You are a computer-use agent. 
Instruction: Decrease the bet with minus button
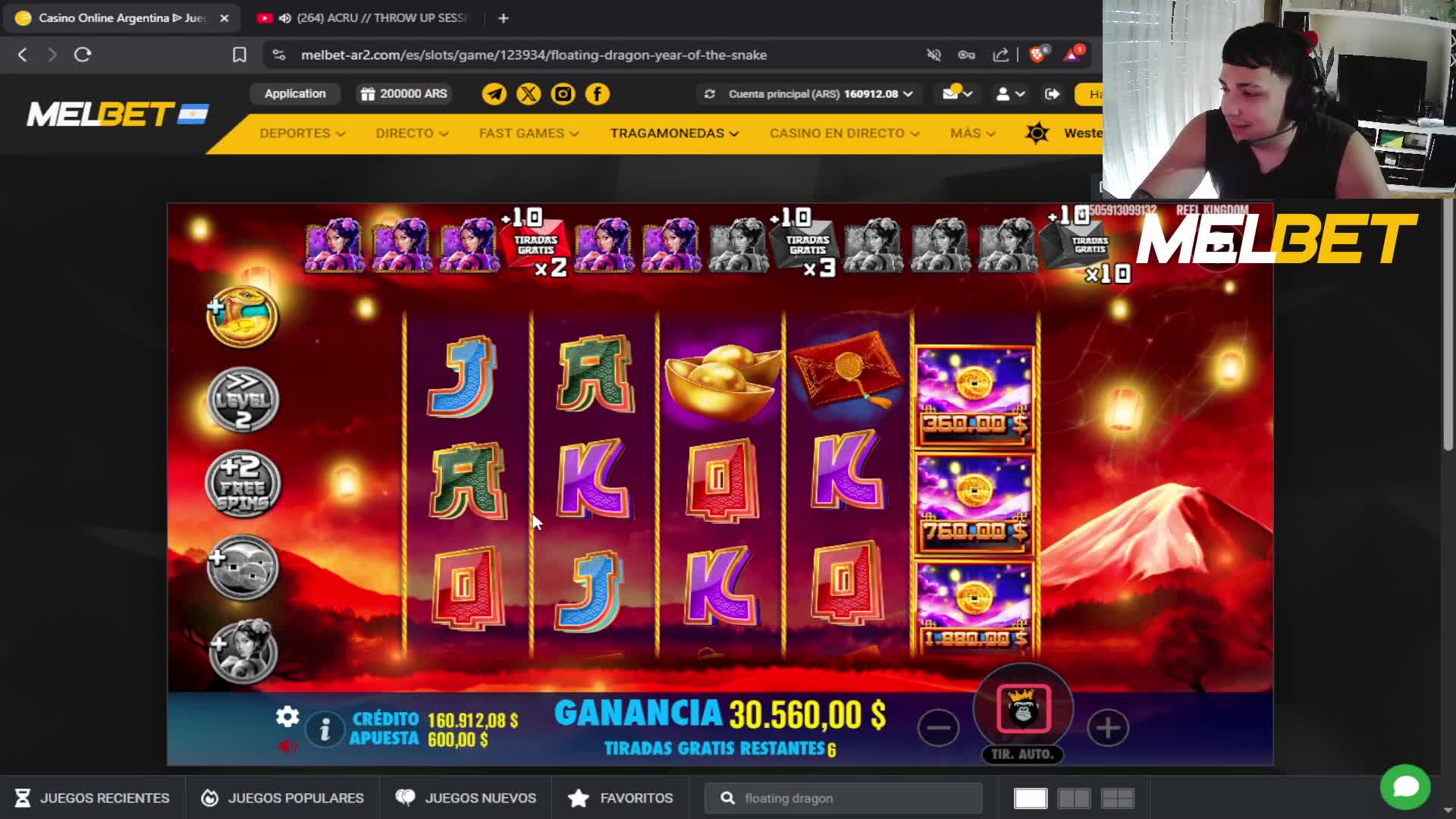(938, 728)
